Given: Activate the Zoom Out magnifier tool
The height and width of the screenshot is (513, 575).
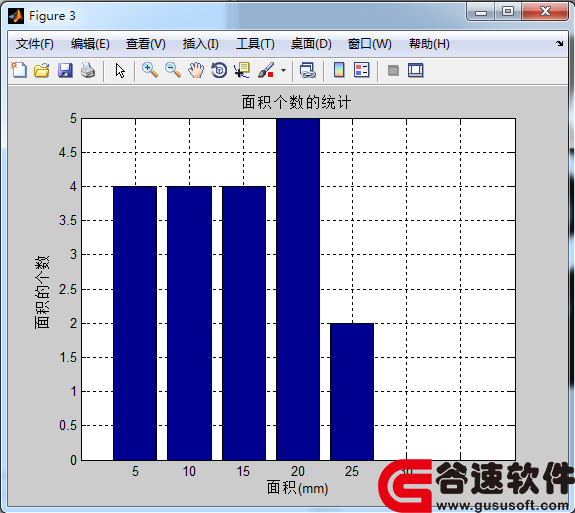Looking at the screenshot, I should pos(173,70).
